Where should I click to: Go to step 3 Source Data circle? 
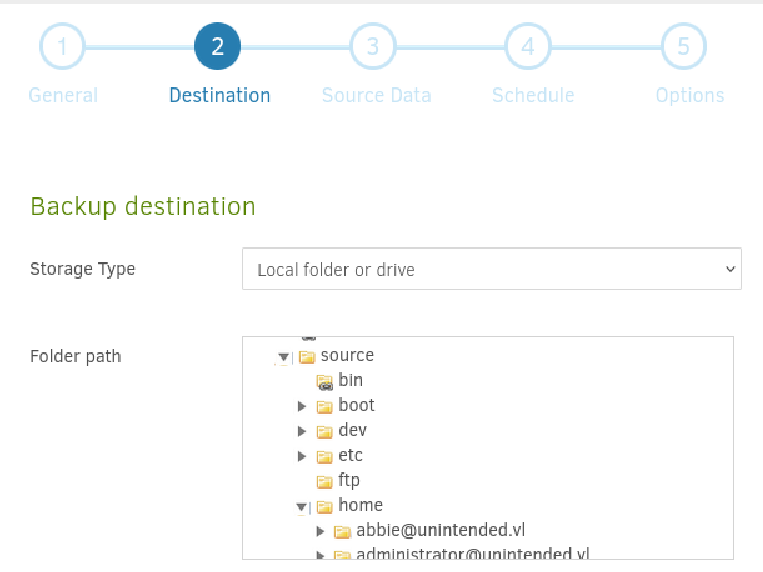pos(373,46)
